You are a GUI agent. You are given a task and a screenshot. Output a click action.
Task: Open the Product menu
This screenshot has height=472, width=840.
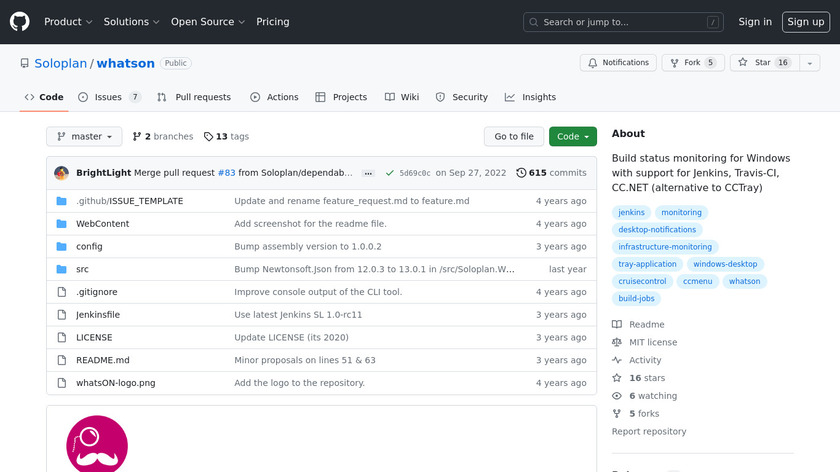tap(68, 21)
